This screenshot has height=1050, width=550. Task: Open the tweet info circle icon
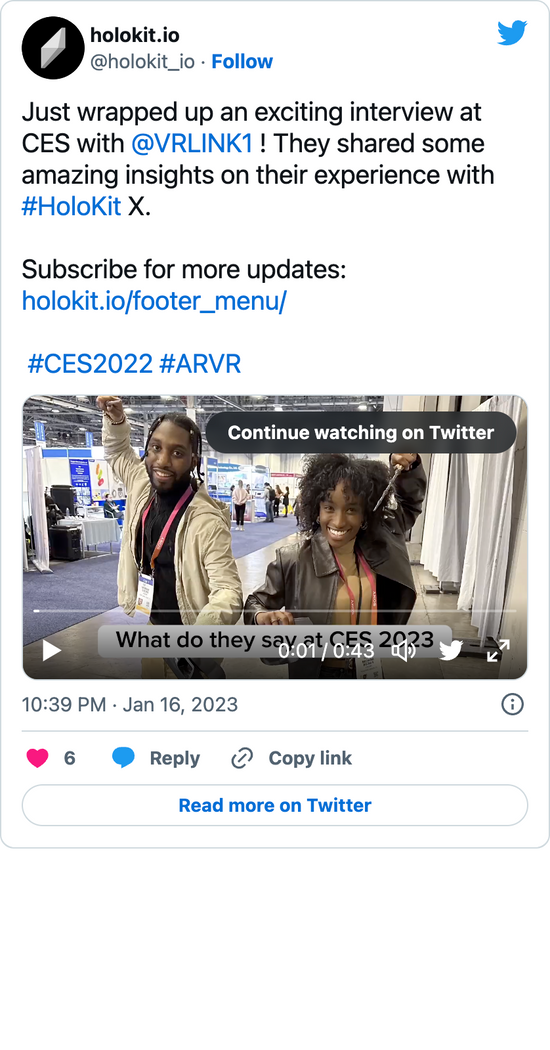[x=512, y=704]
